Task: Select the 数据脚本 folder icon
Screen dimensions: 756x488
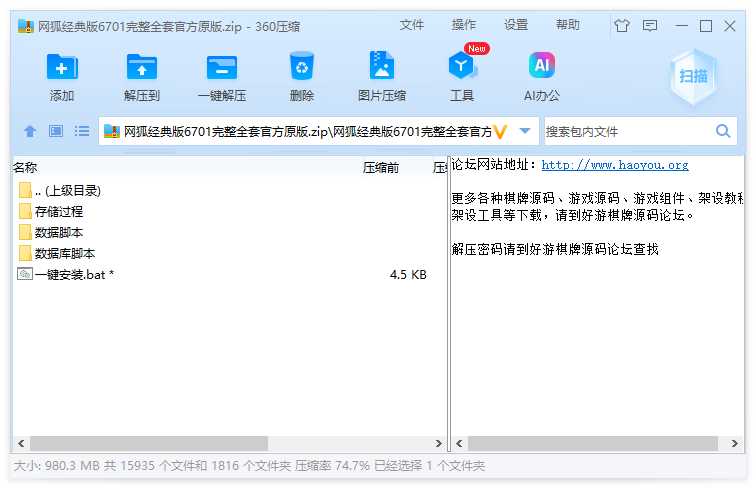Action: tap(25, 232)
